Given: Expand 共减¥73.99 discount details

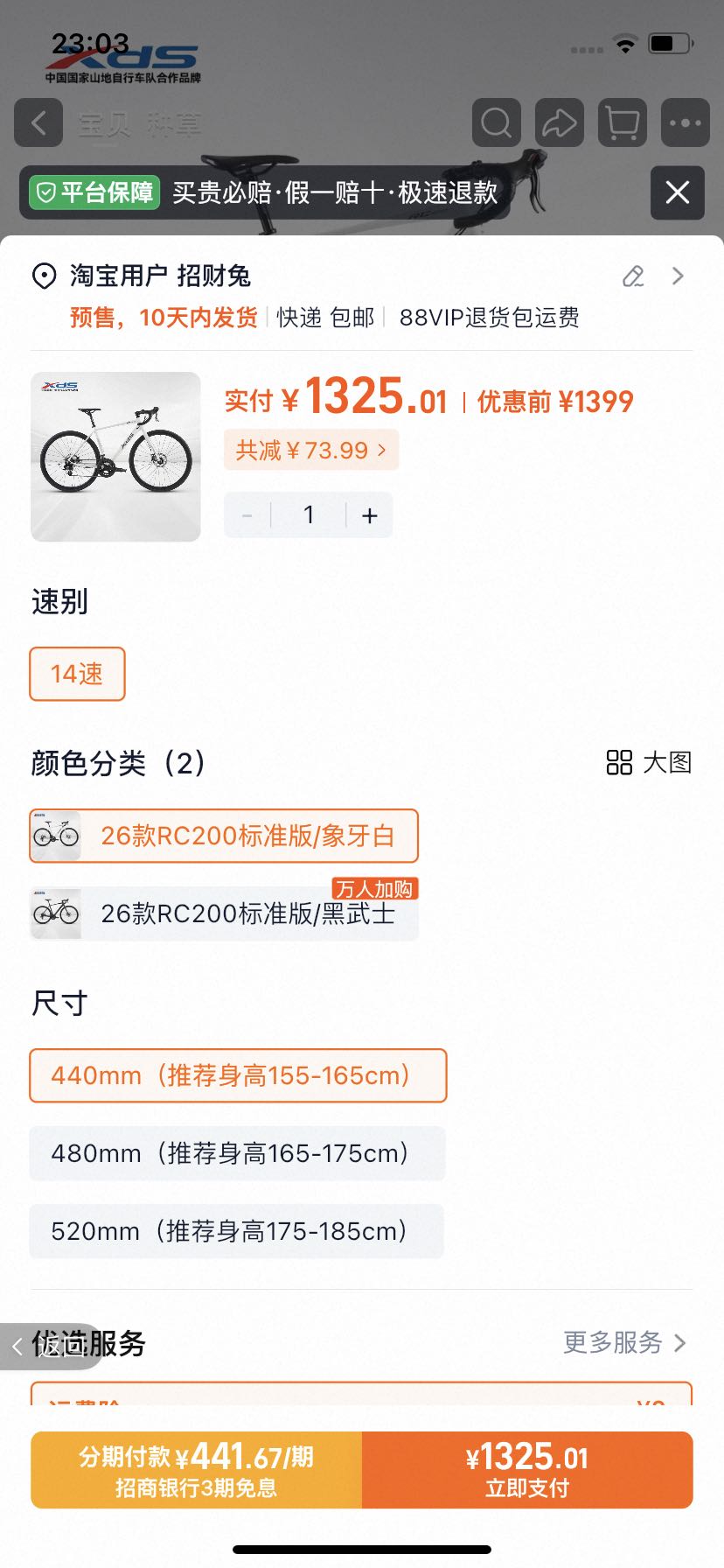Looking at the screenshot, I should pyautogui.click(x=311, y=450).
